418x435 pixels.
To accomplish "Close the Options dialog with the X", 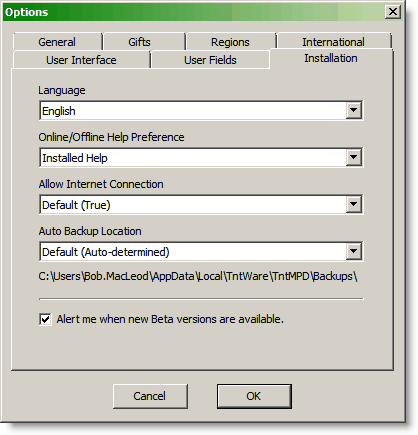I will click(x=393, y=12).
